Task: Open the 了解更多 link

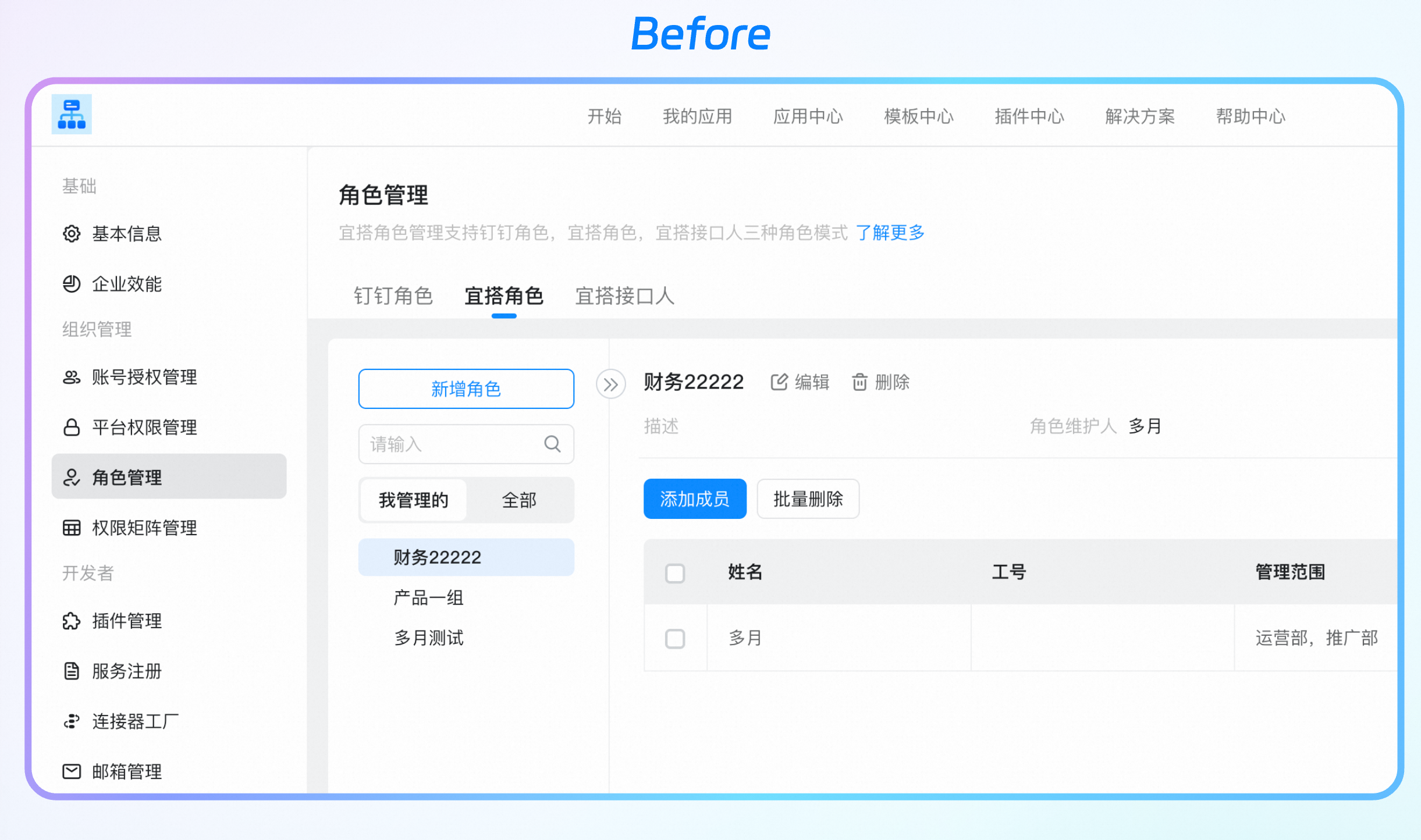Action: click(x=890, y=233)
